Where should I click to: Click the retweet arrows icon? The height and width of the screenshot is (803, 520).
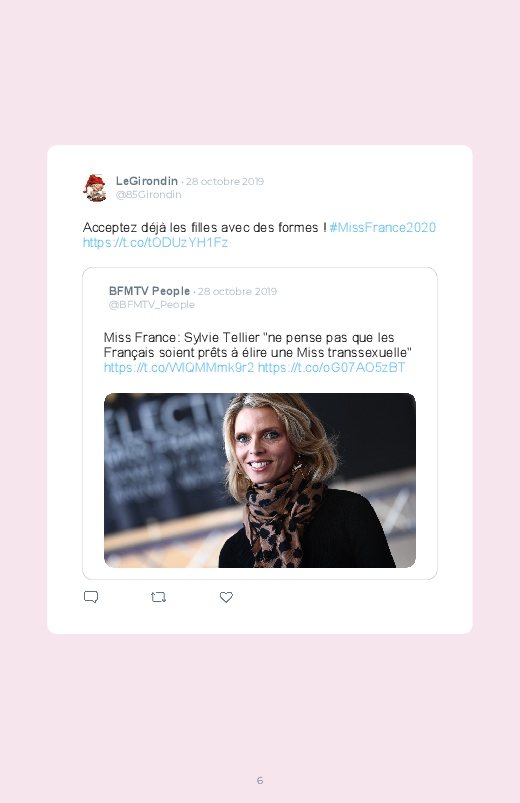(158, 597)
